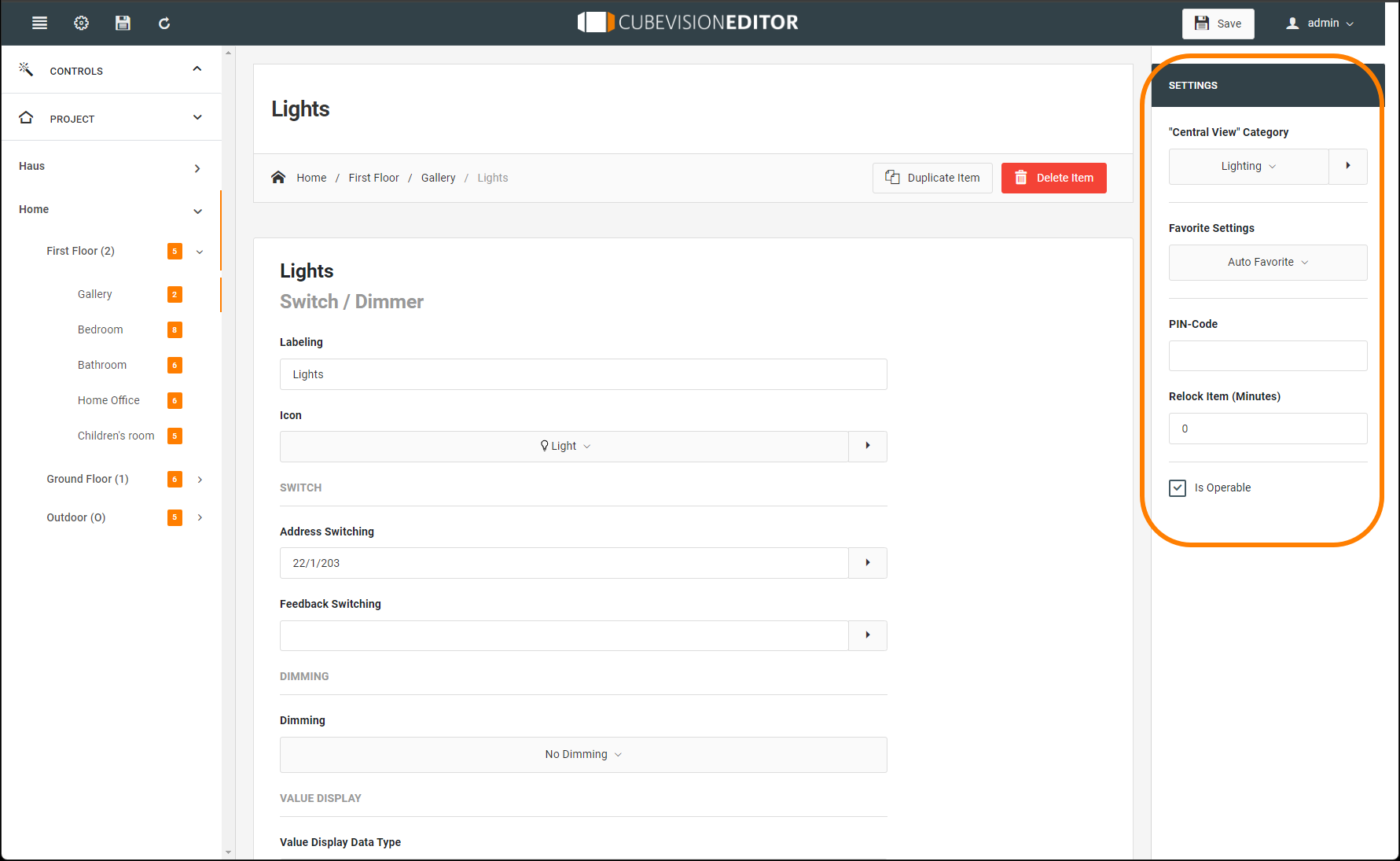
Task: Select Bathroom in the project tree
Action: [x=101, y=365]
